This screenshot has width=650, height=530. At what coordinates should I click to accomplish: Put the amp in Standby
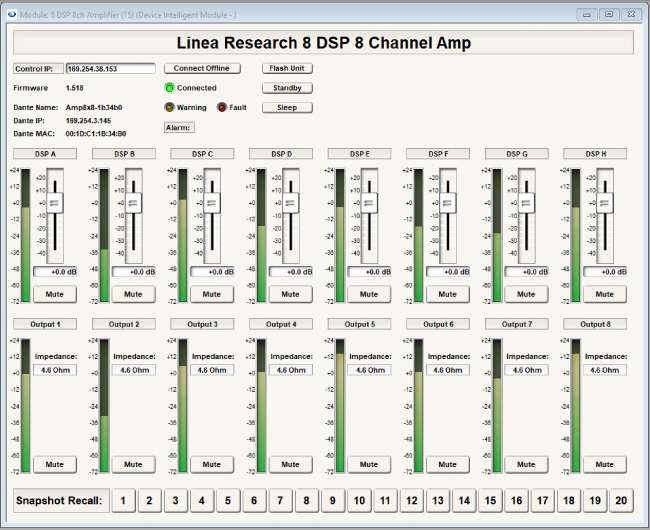click(x=287, y=88)
